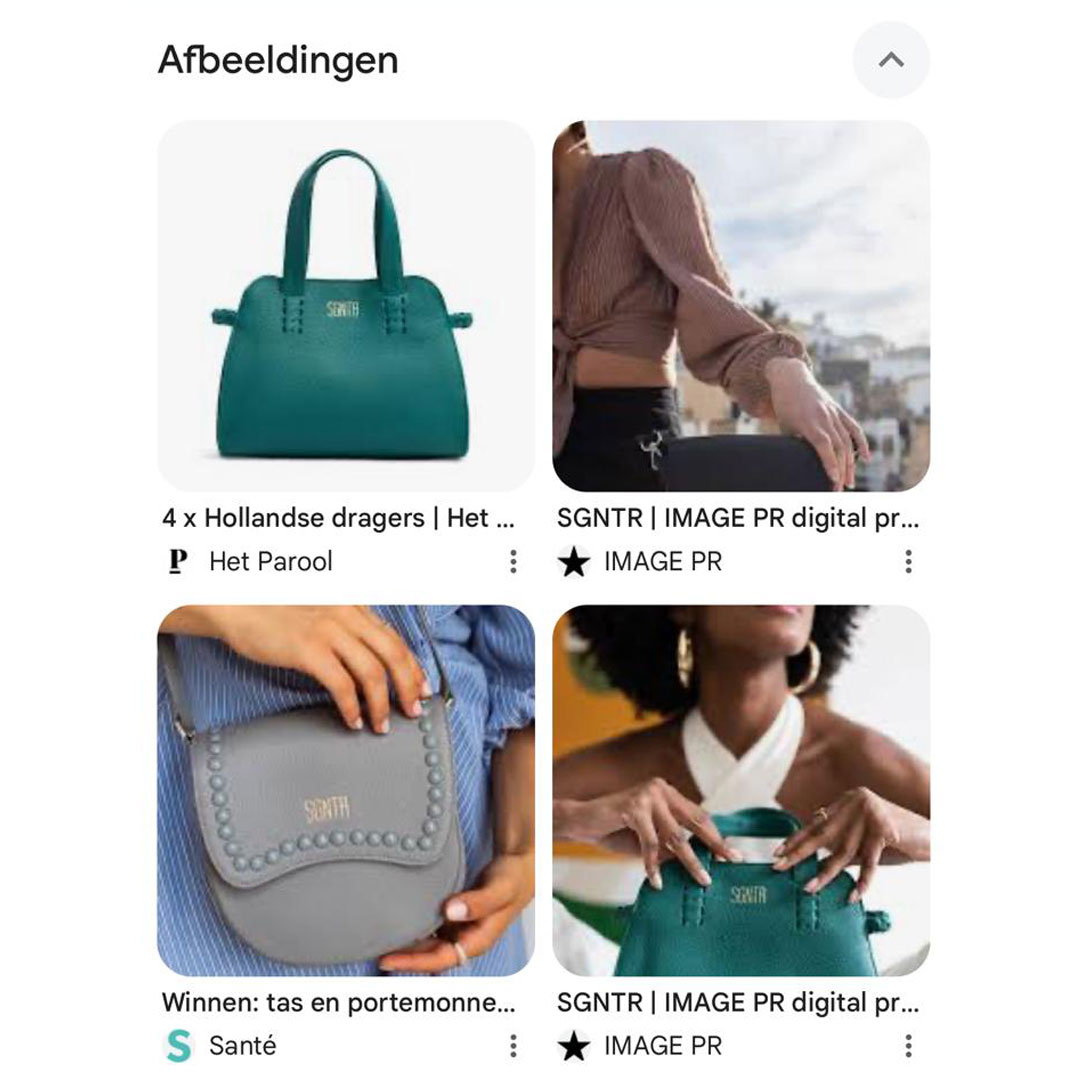Click the bottom IMAGE PR star favicon

(x=574, y=1046)
